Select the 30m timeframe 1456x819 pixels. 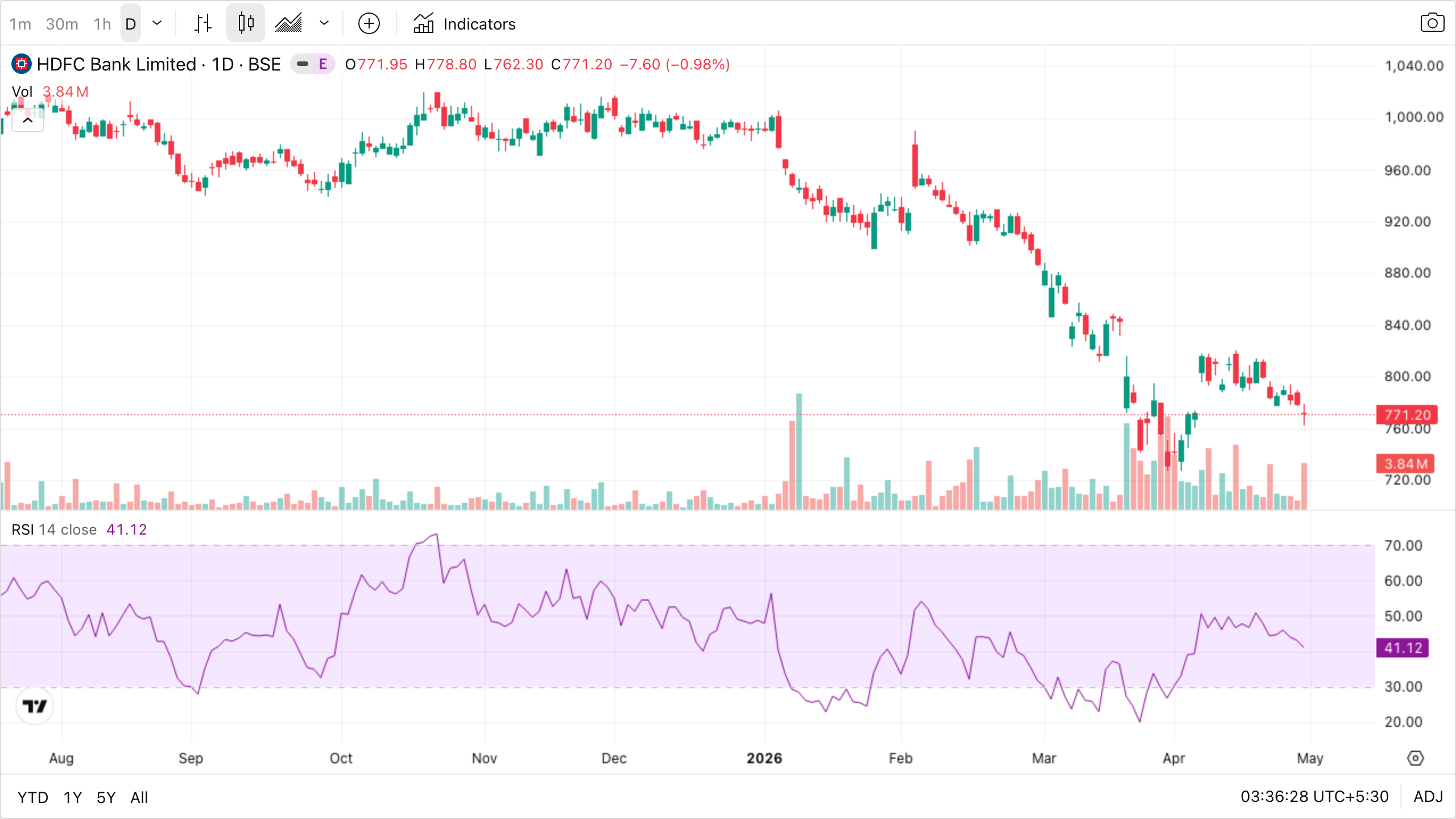click(x=62, y=24)
